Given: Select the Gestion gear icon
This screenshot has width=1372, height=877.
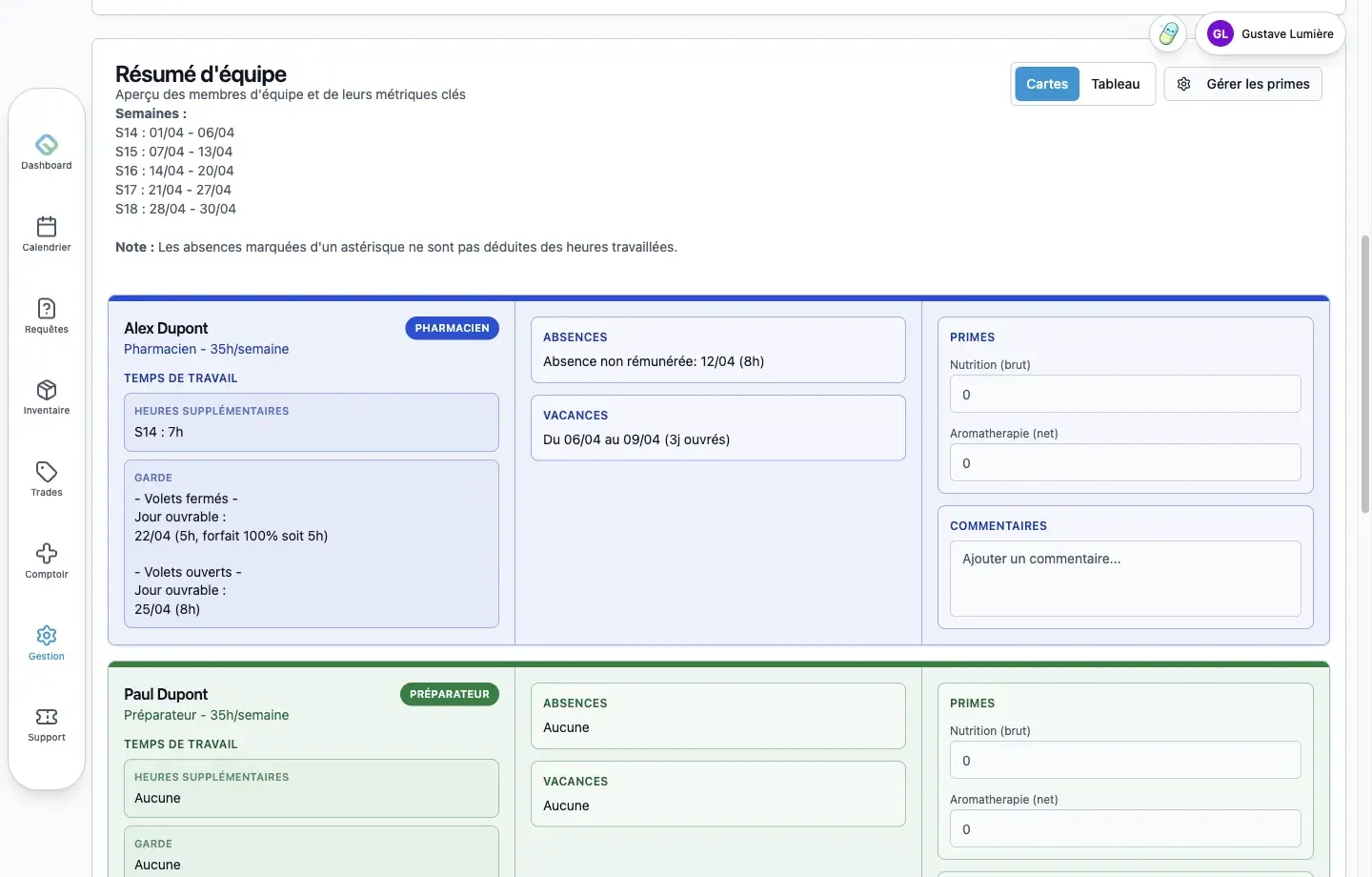Looking at the screenshot, I should pyautogui.click(x=47, y=635).
